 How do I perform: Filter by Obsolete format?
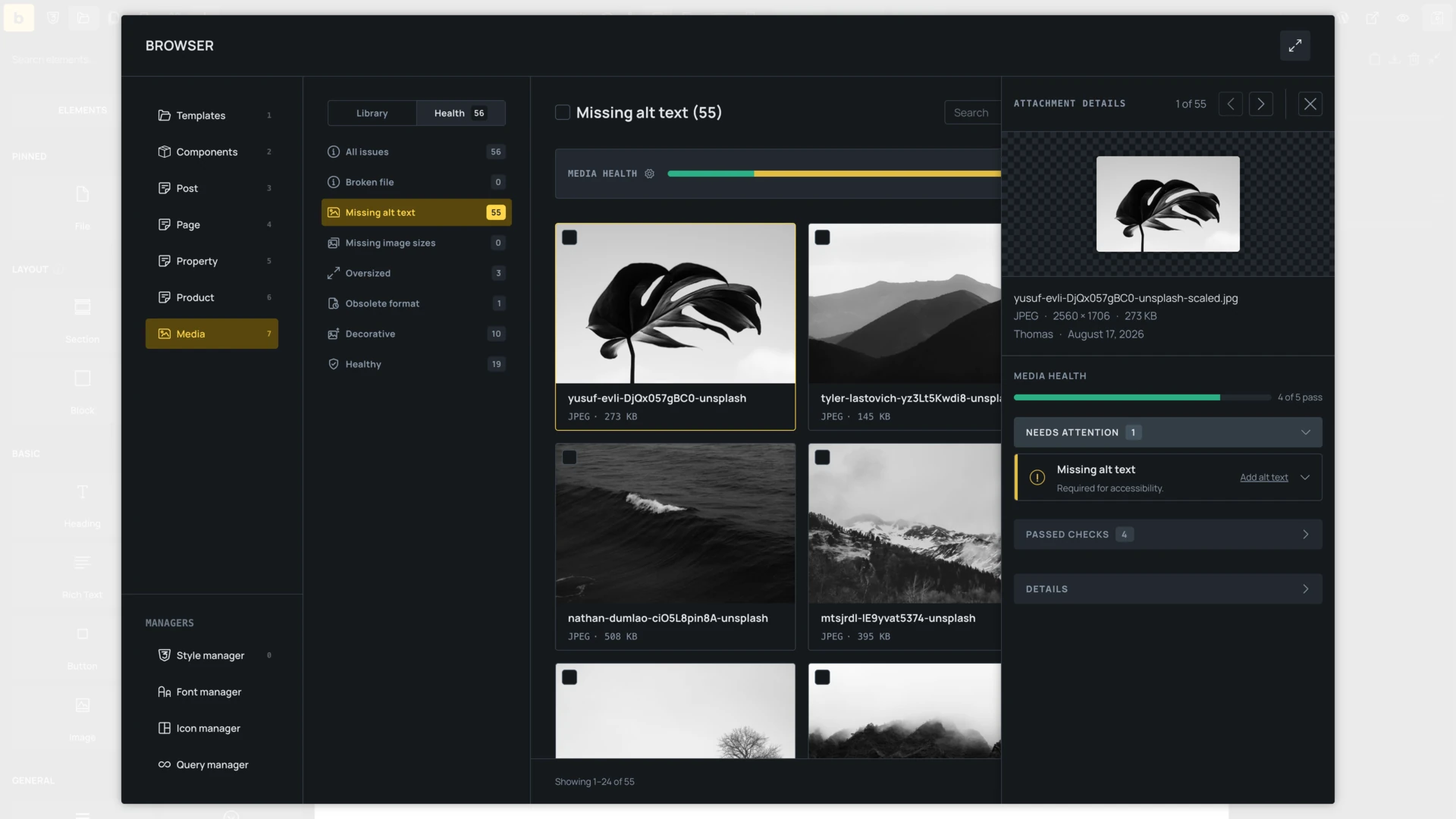(x=416, y=303)
